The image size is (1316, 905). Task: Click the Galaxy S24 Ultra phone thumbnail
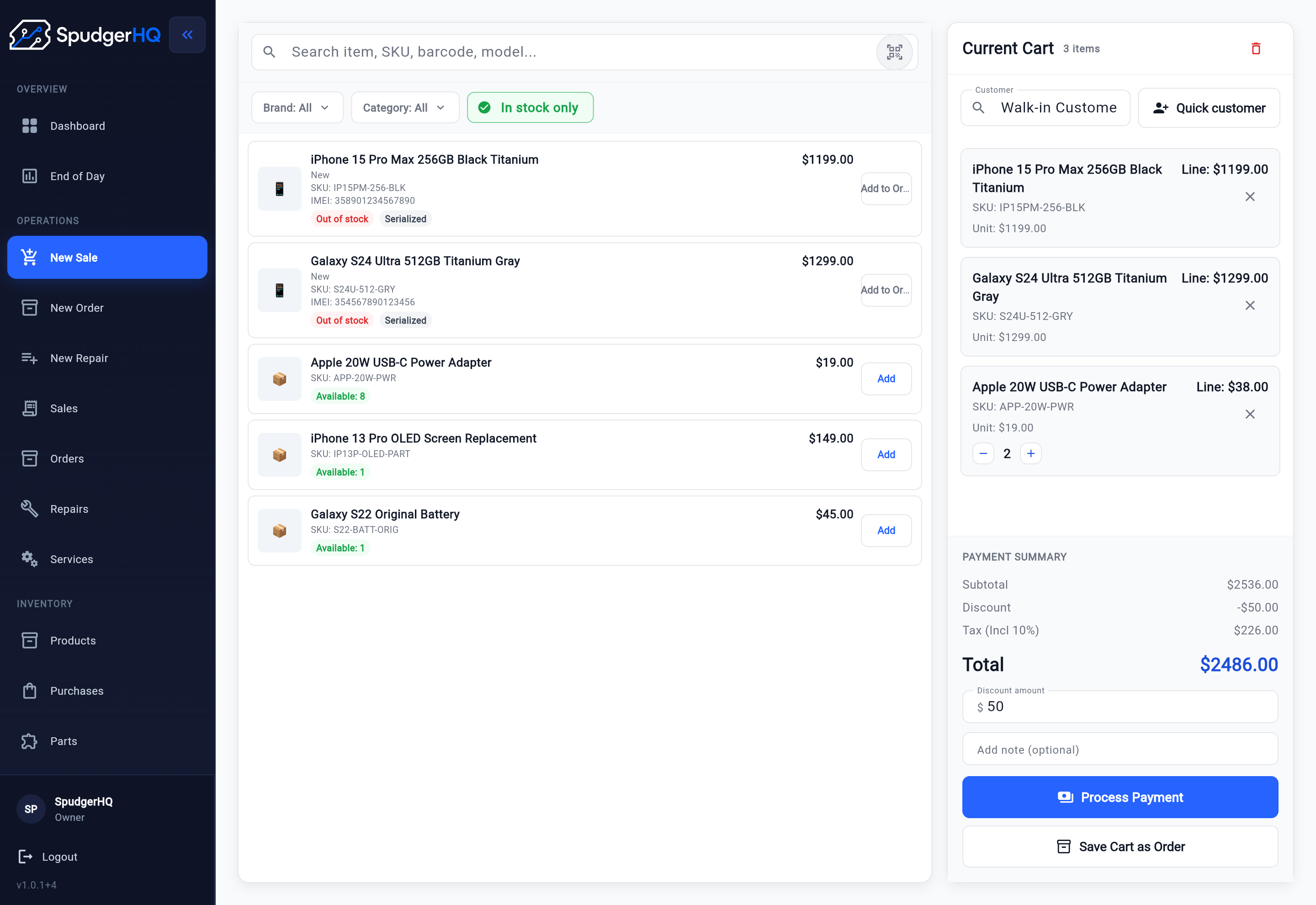click(279, 290)
